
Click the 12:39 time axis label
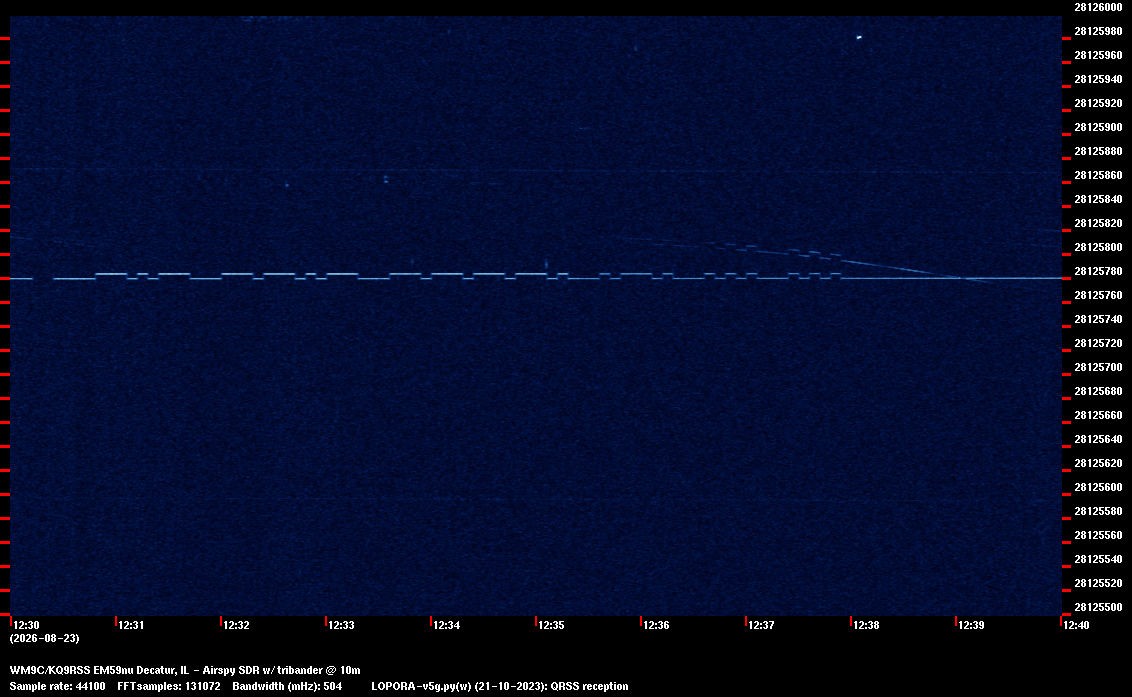pyautogui.click(x=972, y=625)
